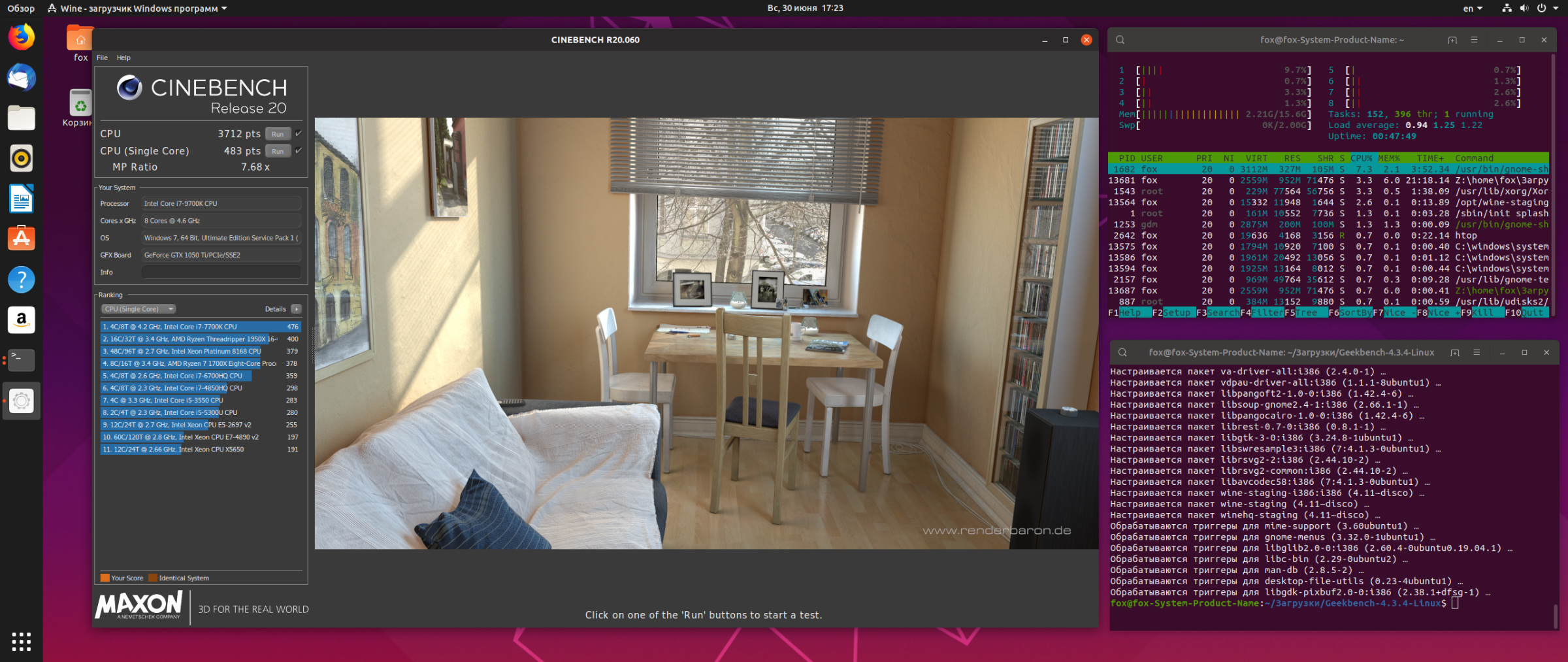
Task: Expand the ranking Details arrow button
Action: coord(296,309)
